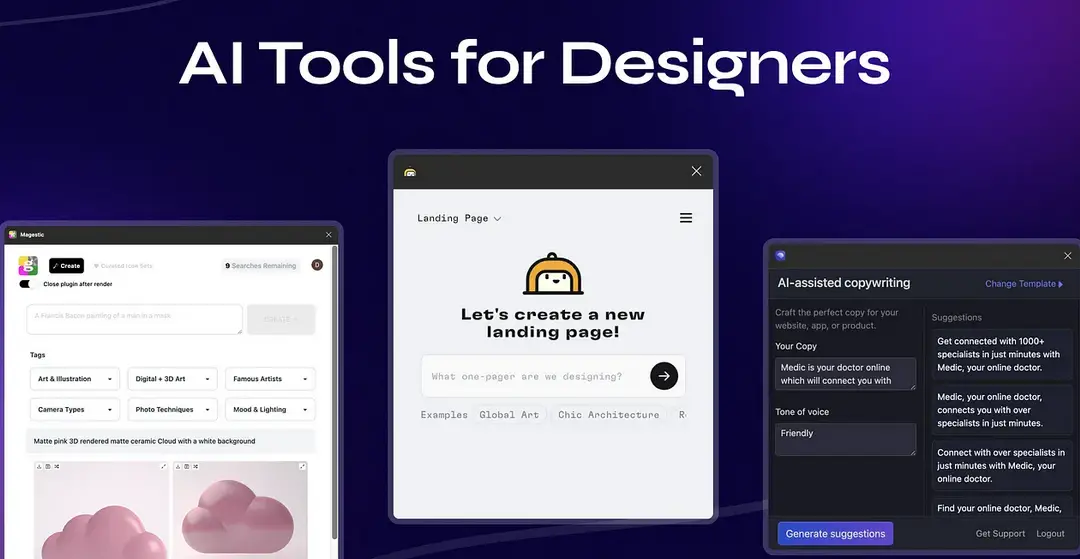Click the large yellow mascot icon

553,274
